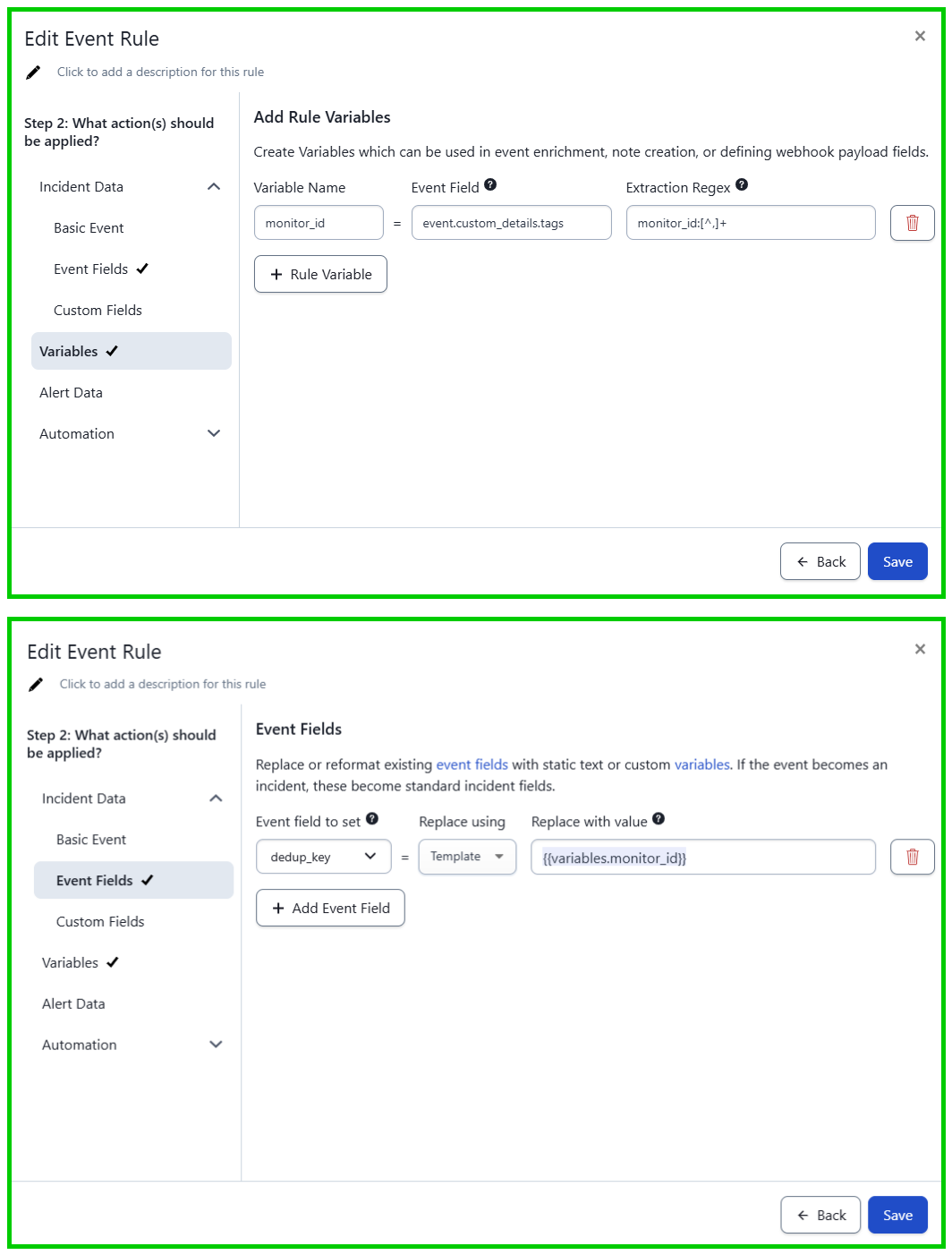Open help tooltip for Event Field label

point(490,185)
